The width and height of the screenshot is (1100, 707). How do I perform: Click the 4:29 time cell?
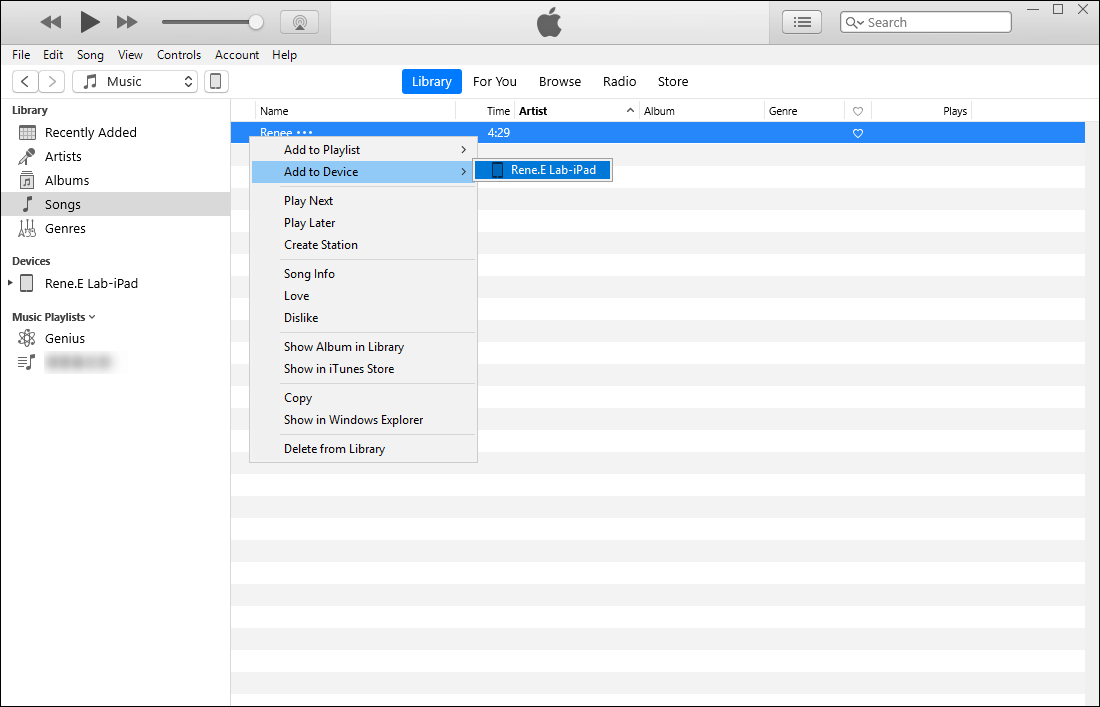point(498,133)
